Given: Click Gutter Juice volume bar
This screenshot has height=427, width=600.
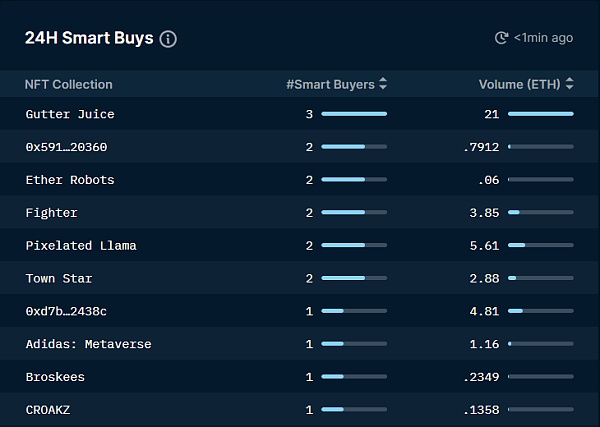Looking at the screenshot, I should 540,114.
